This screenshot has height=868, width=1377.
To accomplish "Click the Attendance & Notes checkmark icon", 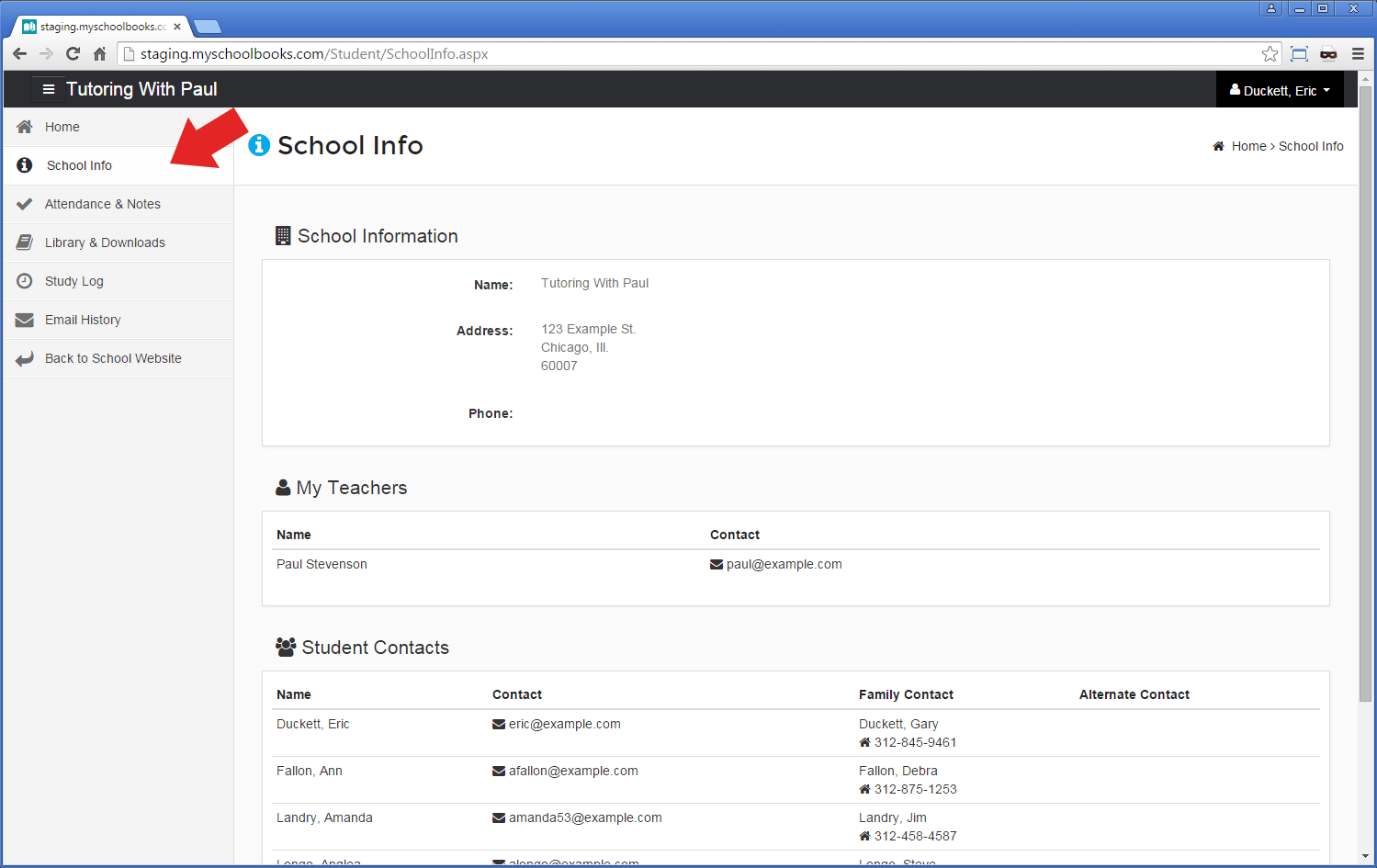I will coord(25,204).
